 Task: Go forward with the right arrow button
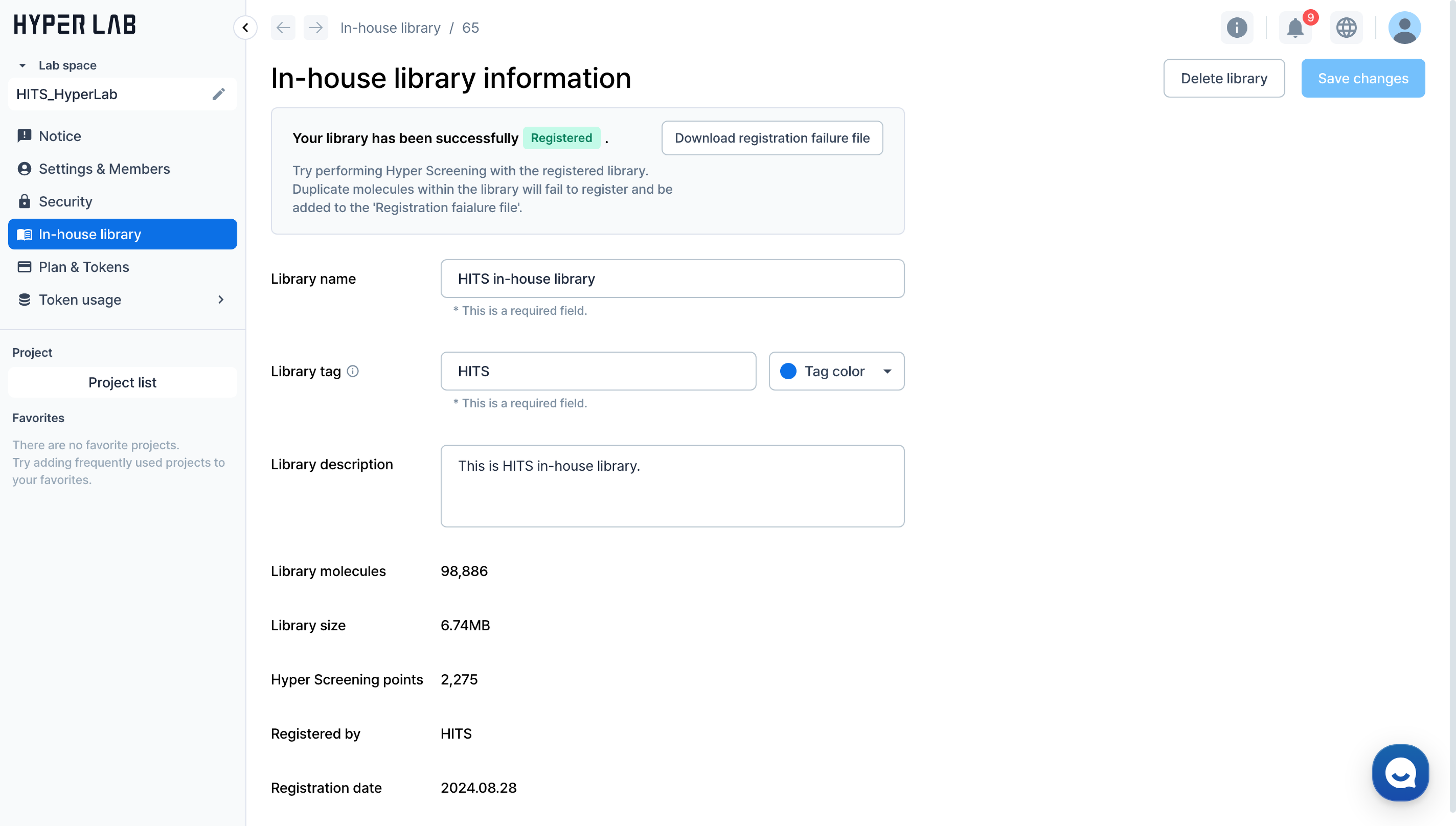pos(316,27)
